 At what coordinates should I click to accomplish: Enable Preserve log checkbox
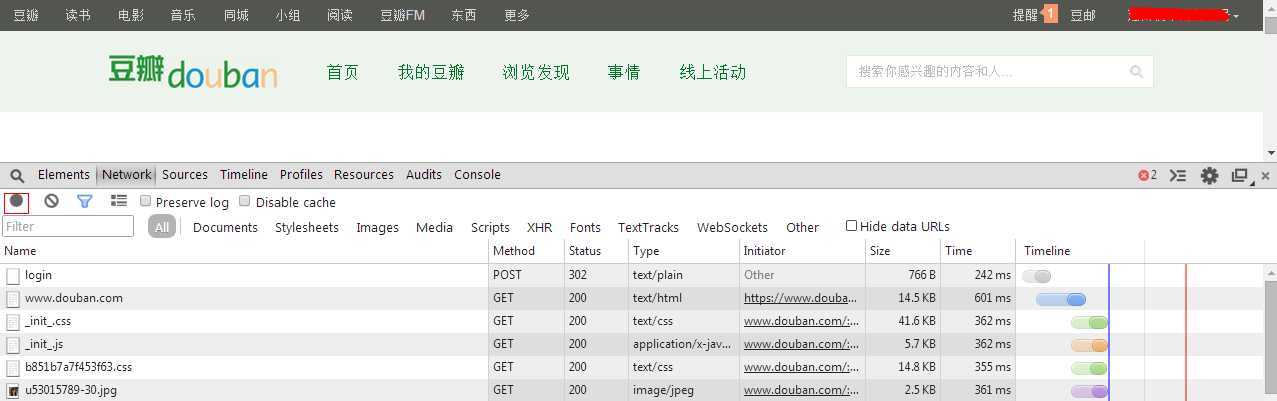point(146,201)
